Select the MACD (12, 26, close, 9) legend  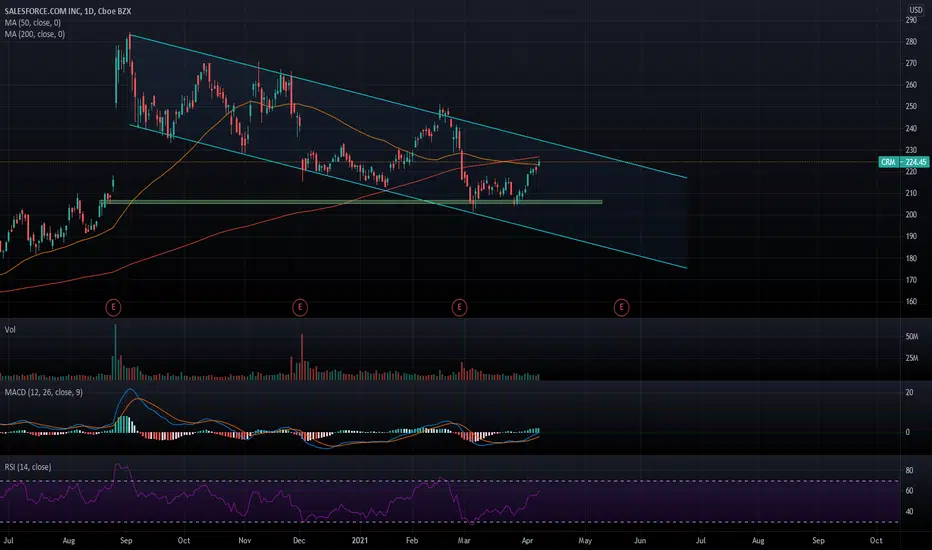point(44,392)
